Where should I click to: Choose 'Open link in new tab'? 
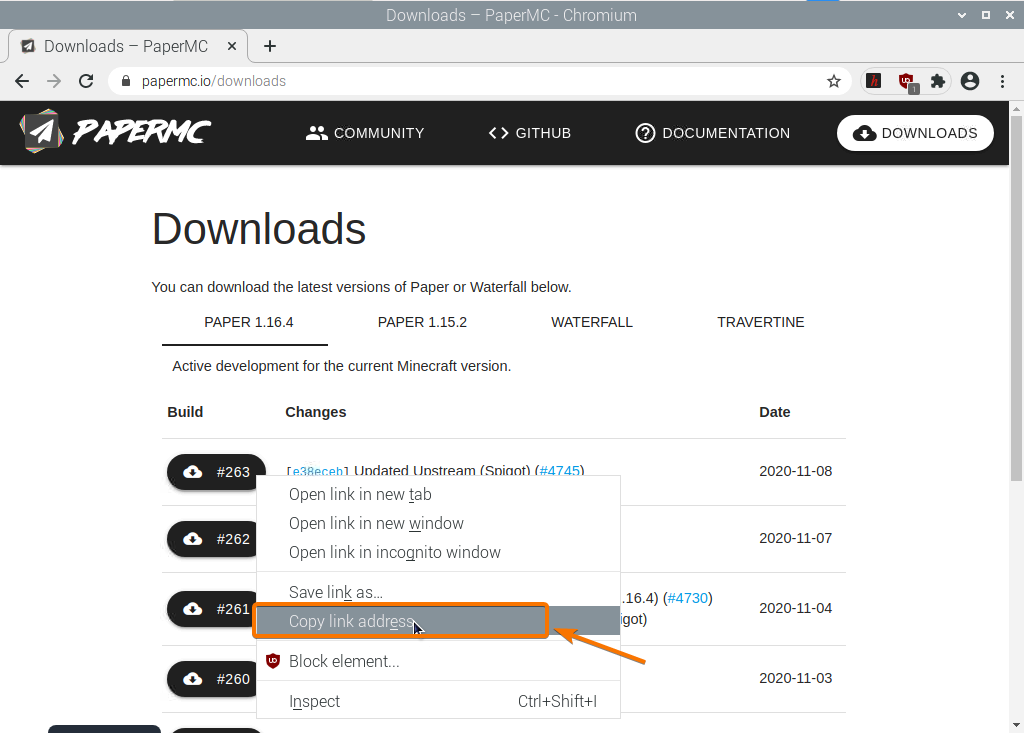[x=438, y=495]
